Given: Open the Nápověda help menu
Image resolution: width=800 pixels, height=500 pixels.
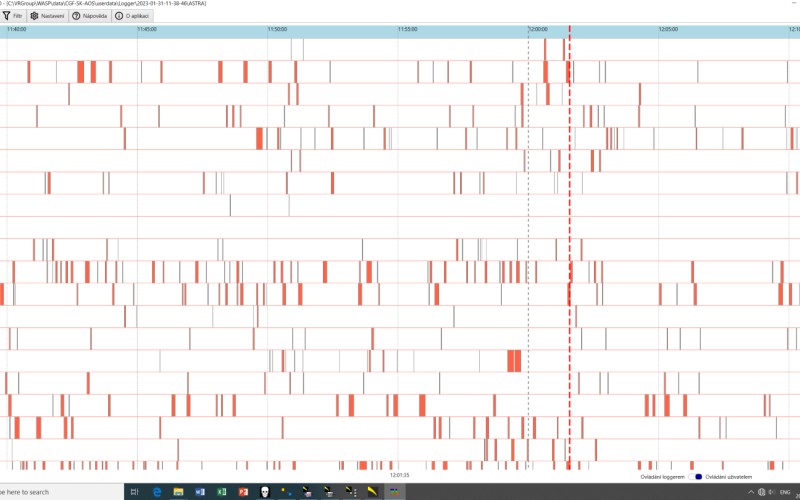Looking at the screenshot, I should [x=89, y=16].
